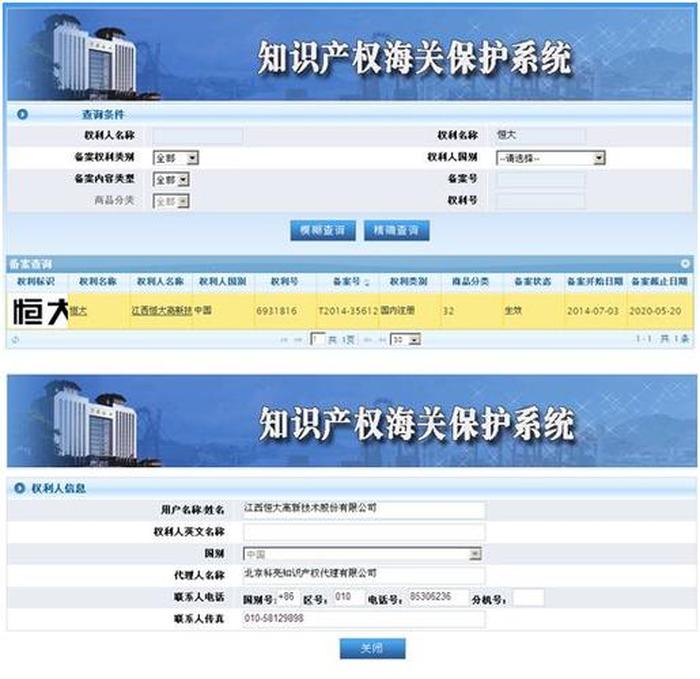This screenshot has width=700, height=679.
Task: Click the 联系人传真 fax field
Action: (x=364, y=619)
